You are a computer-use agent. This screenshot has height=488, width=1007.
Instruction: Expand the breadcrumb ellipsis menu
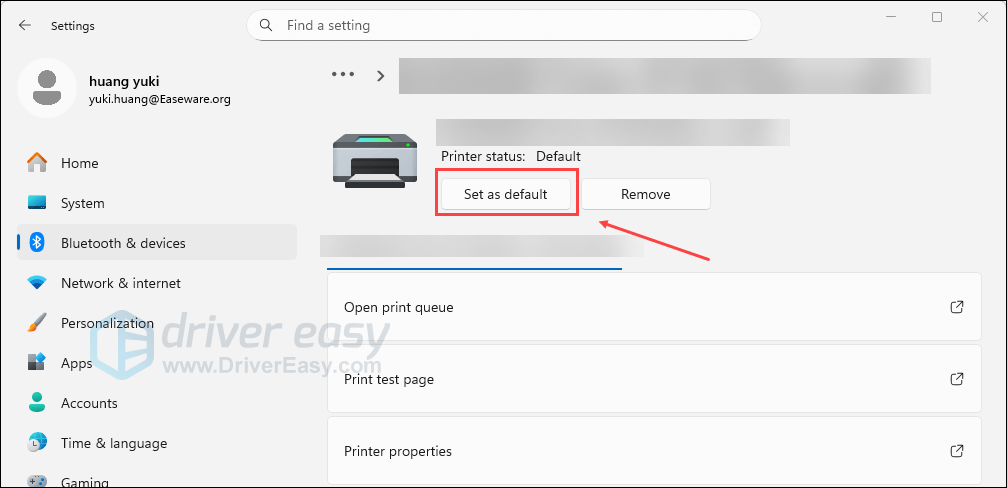(343, 75)
